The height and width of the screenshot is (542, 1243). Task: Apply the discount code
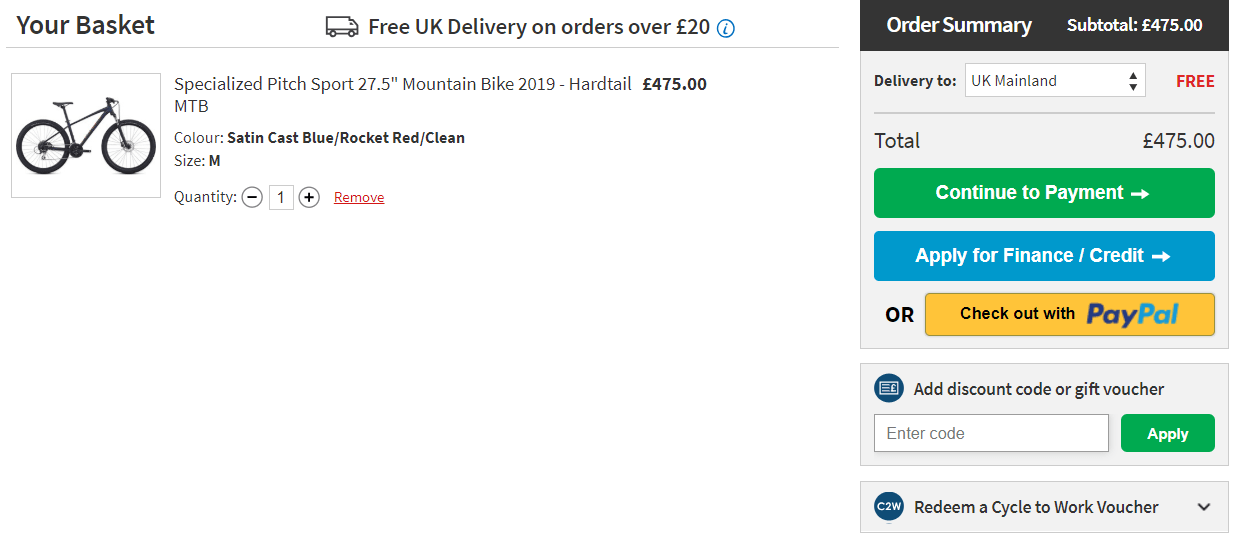coord(1167,433)
